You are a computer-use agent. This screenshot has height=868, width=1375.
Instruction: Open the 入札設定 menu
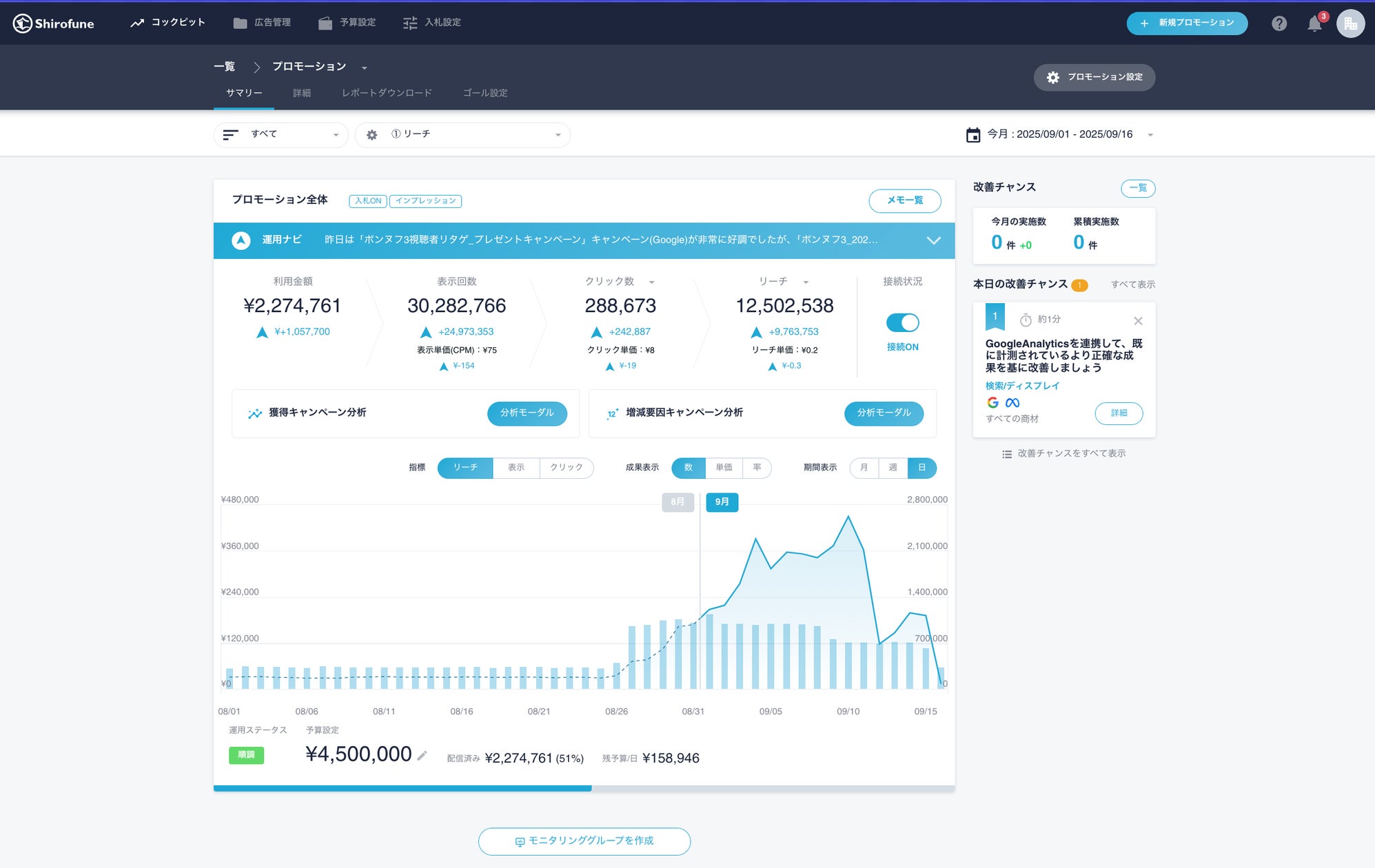click(432, 23)
